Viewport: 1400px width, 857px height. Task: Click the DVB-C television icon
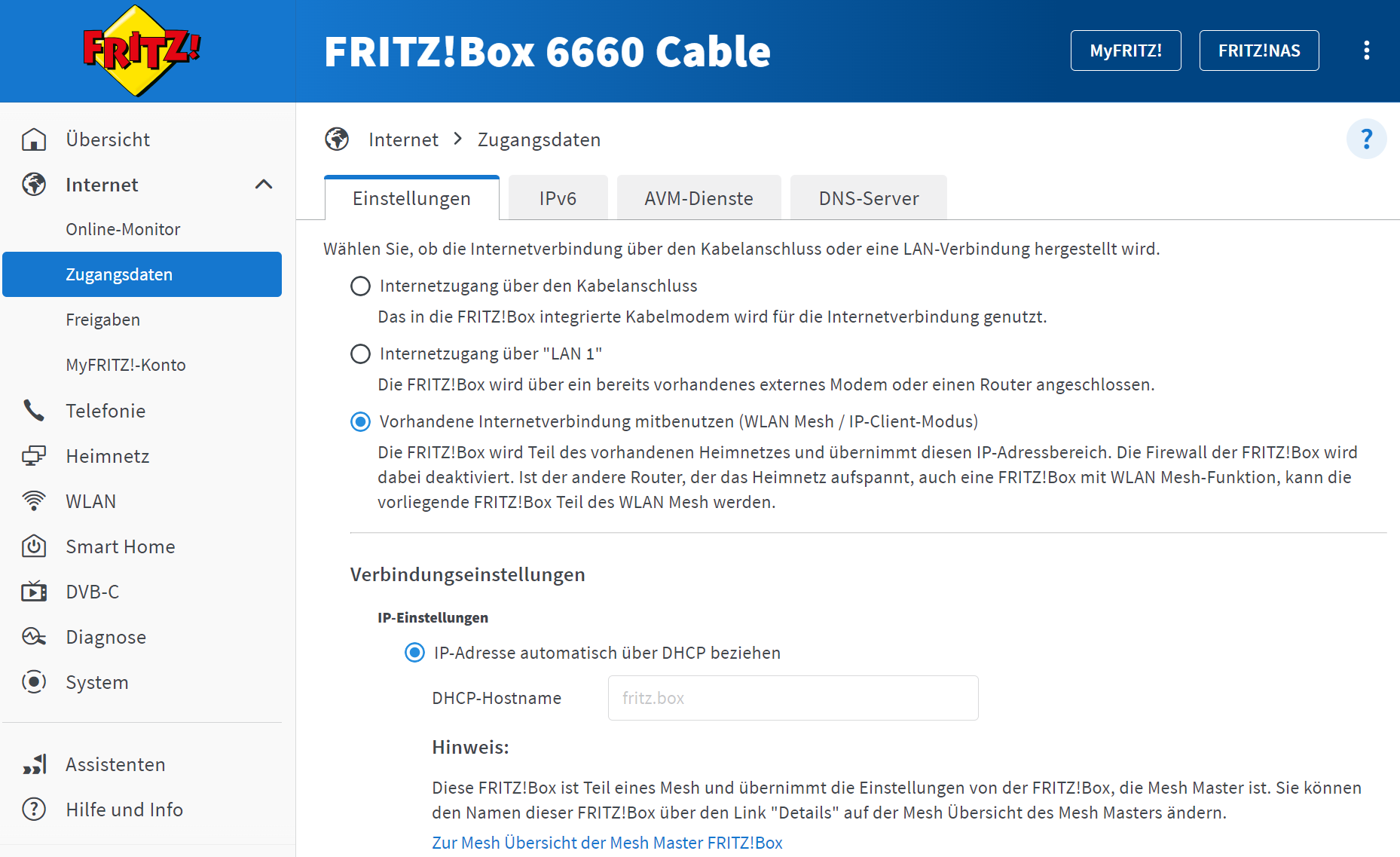(34, 592)
